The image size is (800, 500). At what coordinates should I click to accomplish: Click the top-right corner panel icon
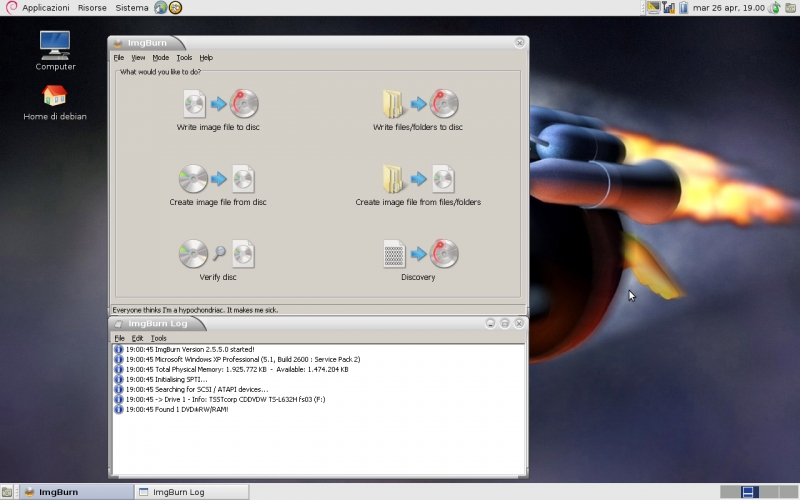(x=791, y=8)
